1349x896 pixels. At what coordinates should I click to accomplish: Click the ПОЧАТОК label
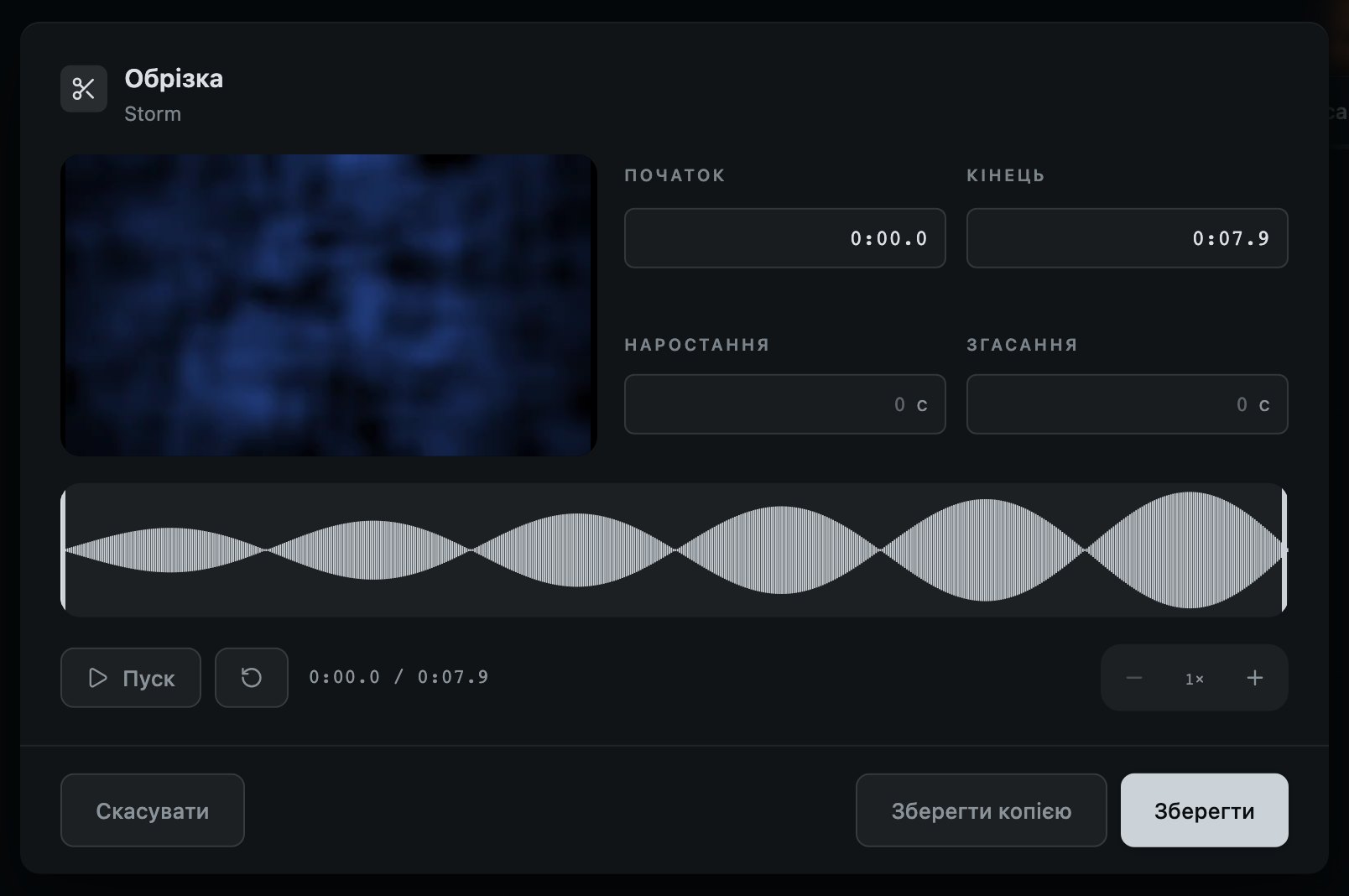674,175
